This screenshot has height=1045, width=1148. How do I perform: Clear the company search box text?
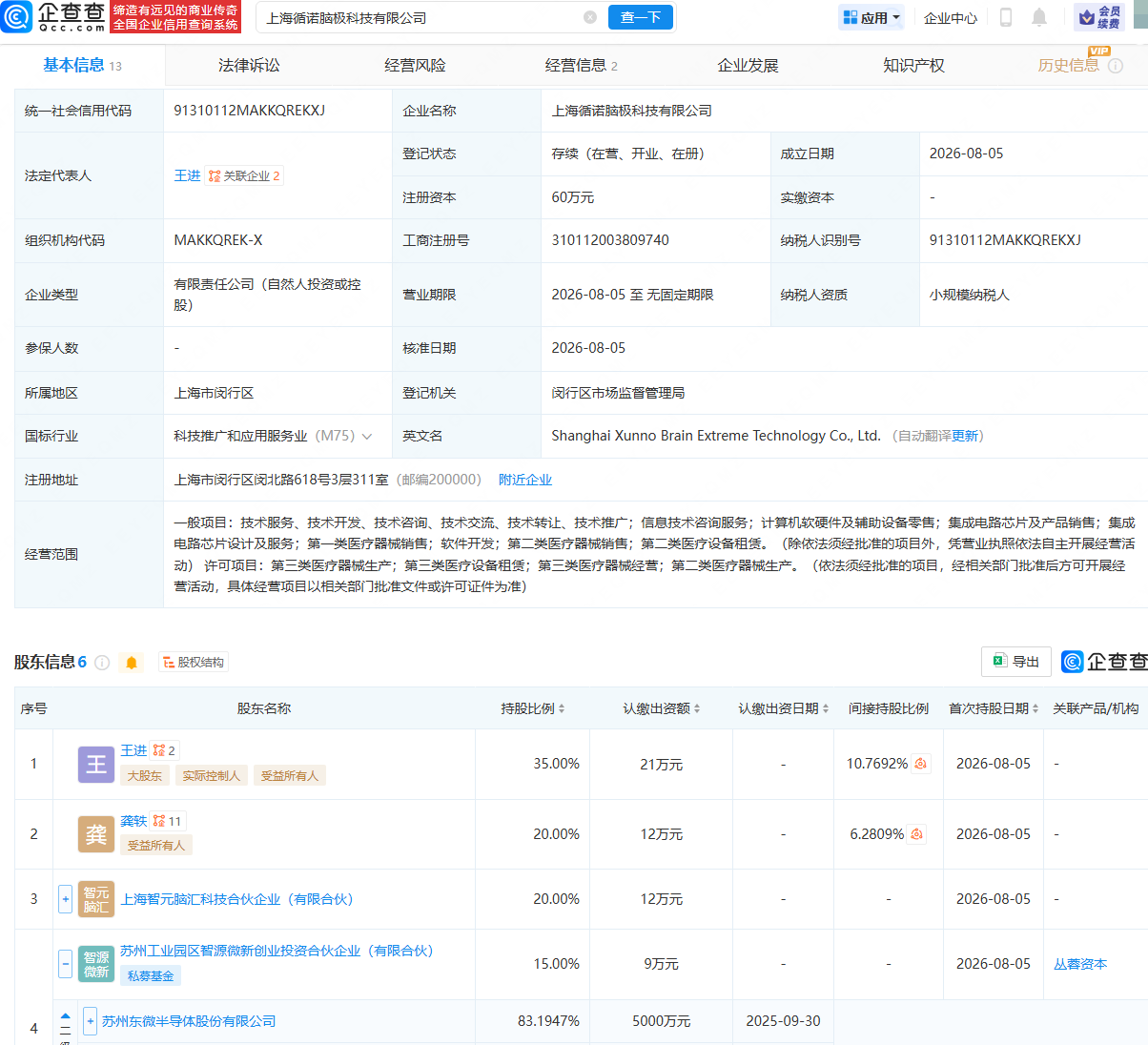[x=590, y=17]
